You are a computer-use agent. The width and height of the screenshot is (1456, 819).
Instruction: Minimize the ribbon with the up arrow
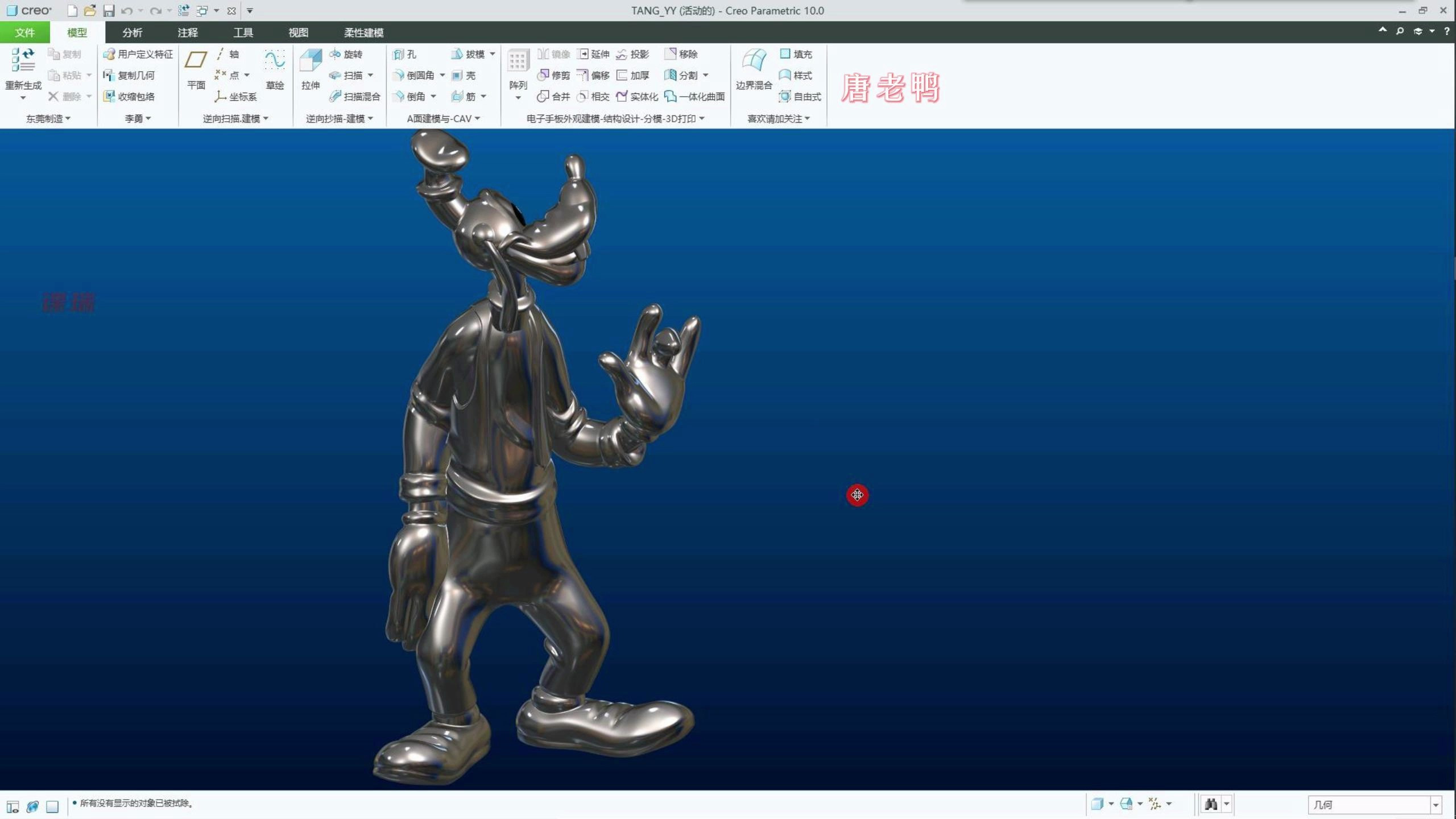(1382, 30)
